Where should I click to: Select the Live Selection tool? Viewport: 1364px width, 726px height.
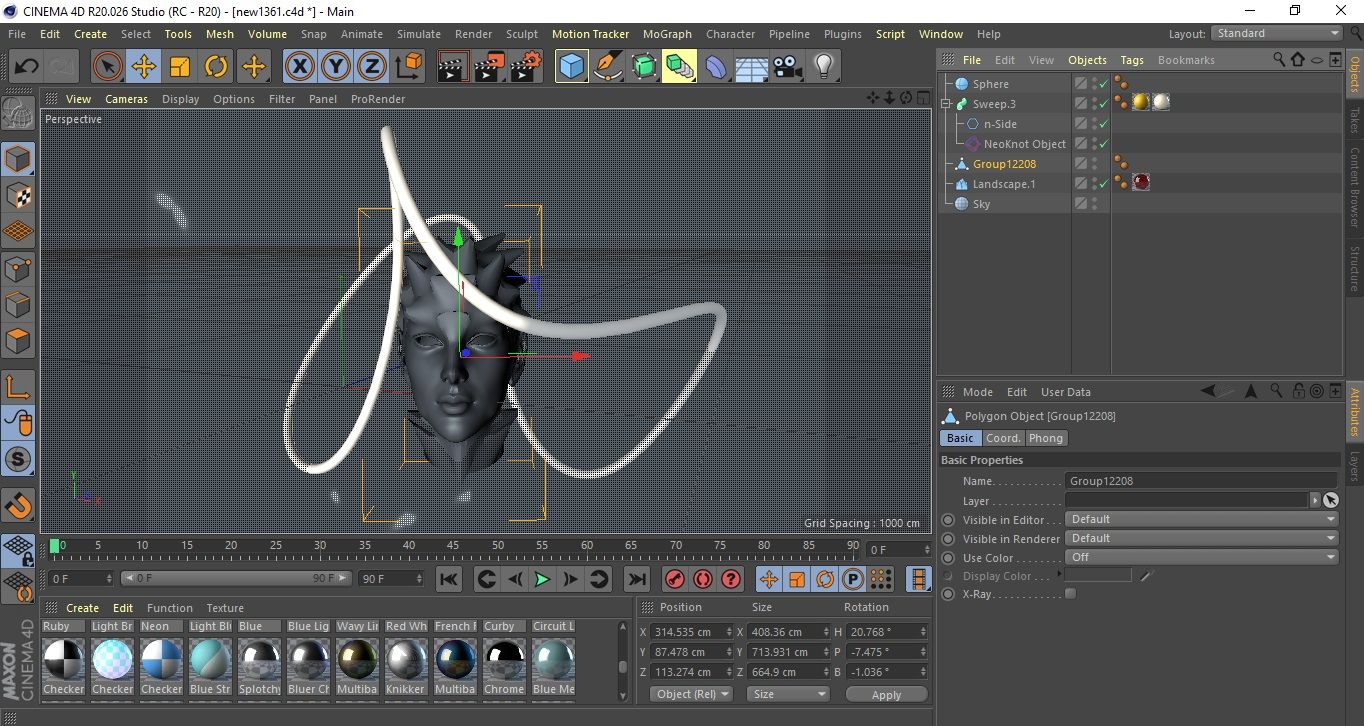(108, 67)
